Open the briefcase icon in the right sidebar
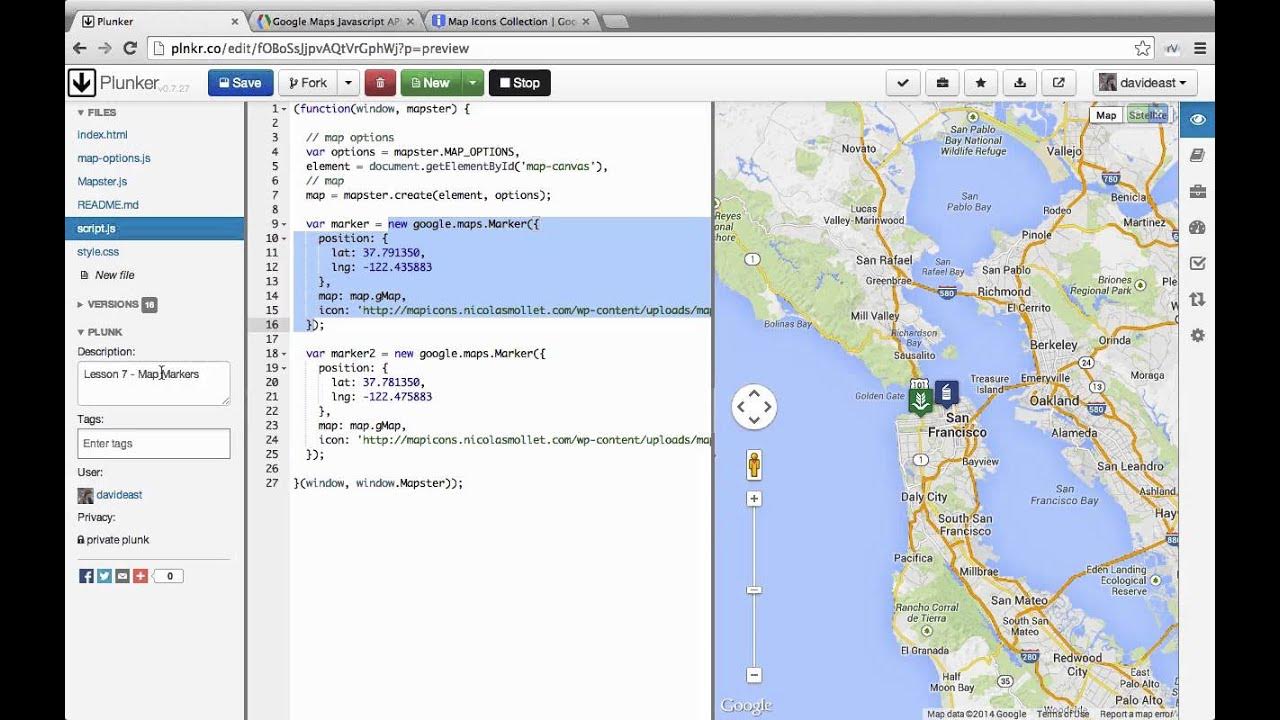 pyautogui.click(x=1197, y=192)
